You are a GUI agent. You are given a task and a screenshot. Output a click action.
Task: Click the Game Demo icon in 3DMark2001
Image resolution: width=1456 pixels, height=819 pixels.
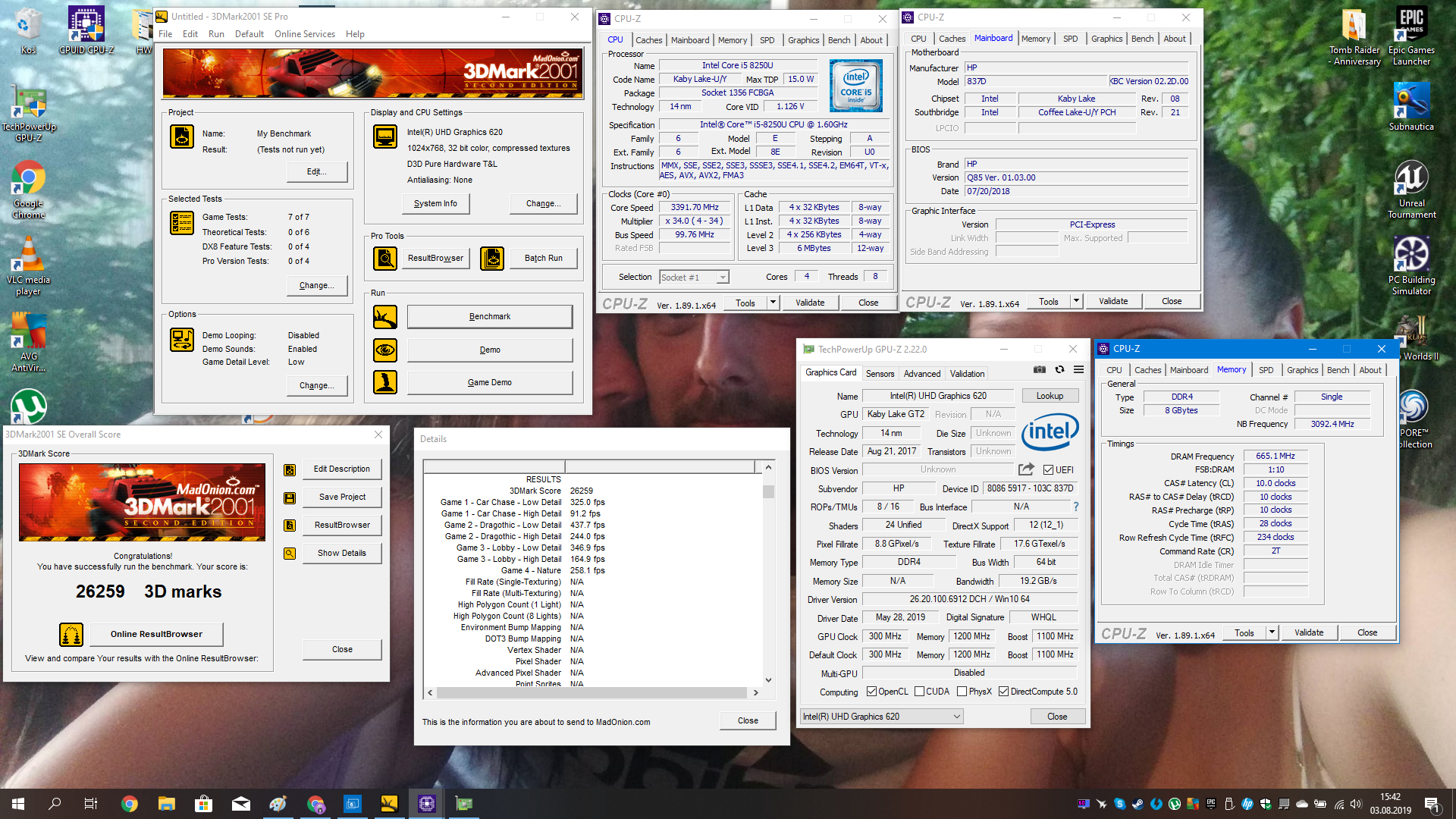pos(385,382)
